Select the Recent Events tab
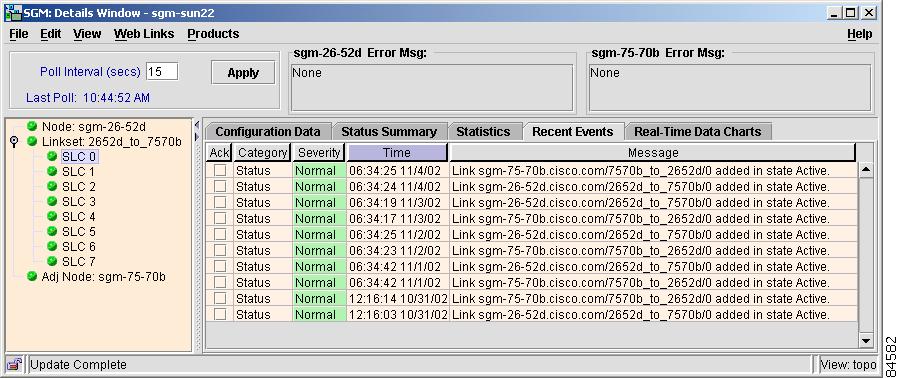Image resolution: width=900 pixels, height=378 pixels. coord(573,131)
